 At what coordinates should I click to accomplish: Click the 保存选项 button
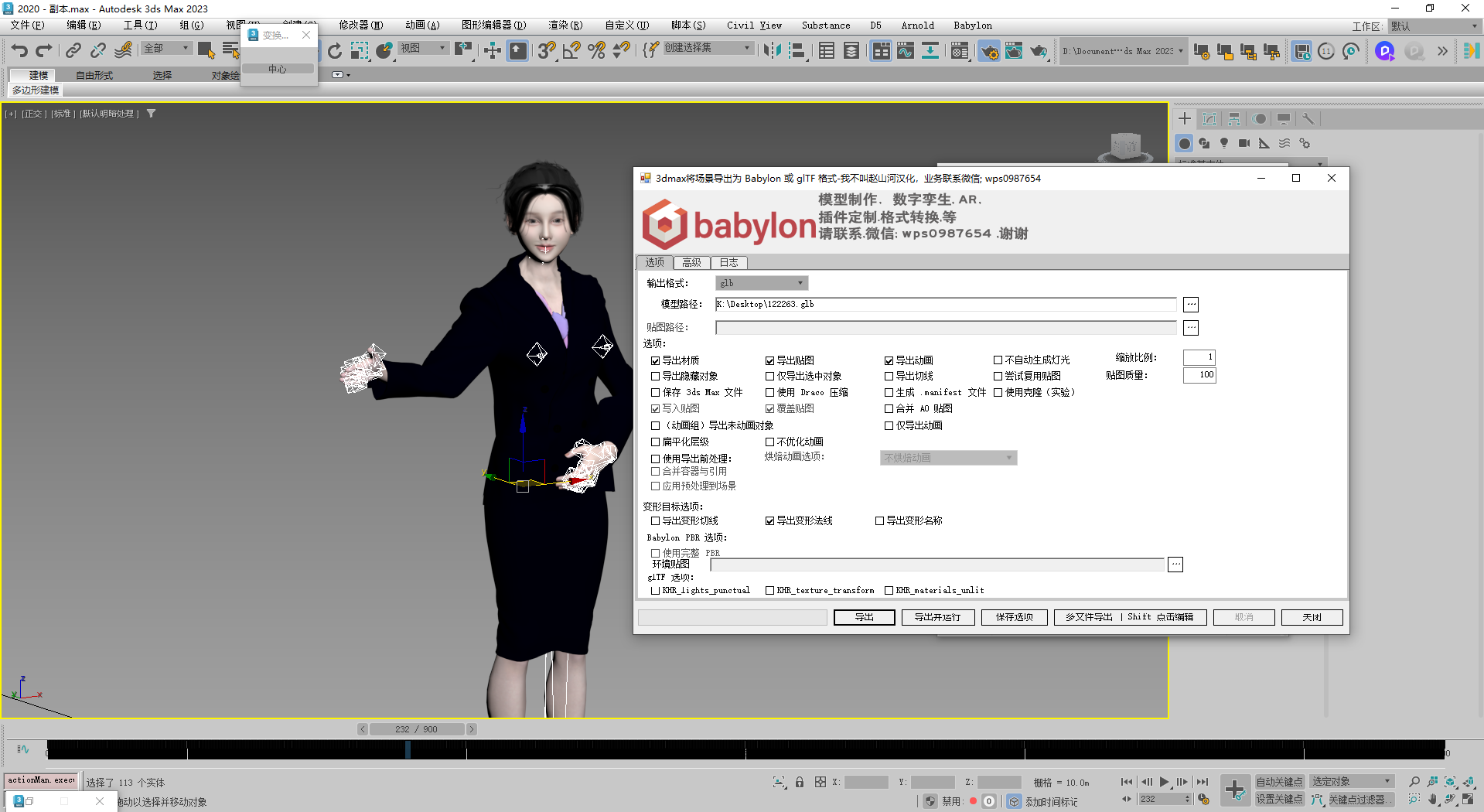pyautogui.click(x=1015, y=617)
